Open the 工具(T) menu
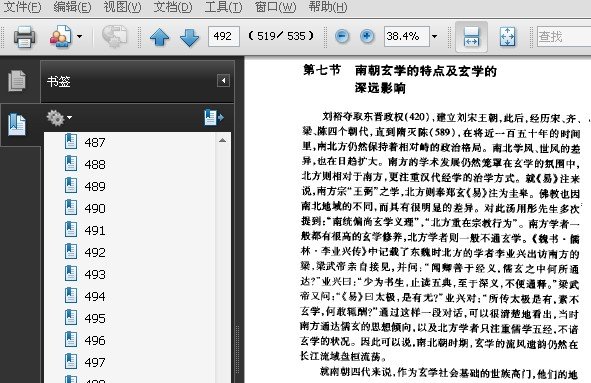Viewport: 591px width, 383px height. point(223,7)
